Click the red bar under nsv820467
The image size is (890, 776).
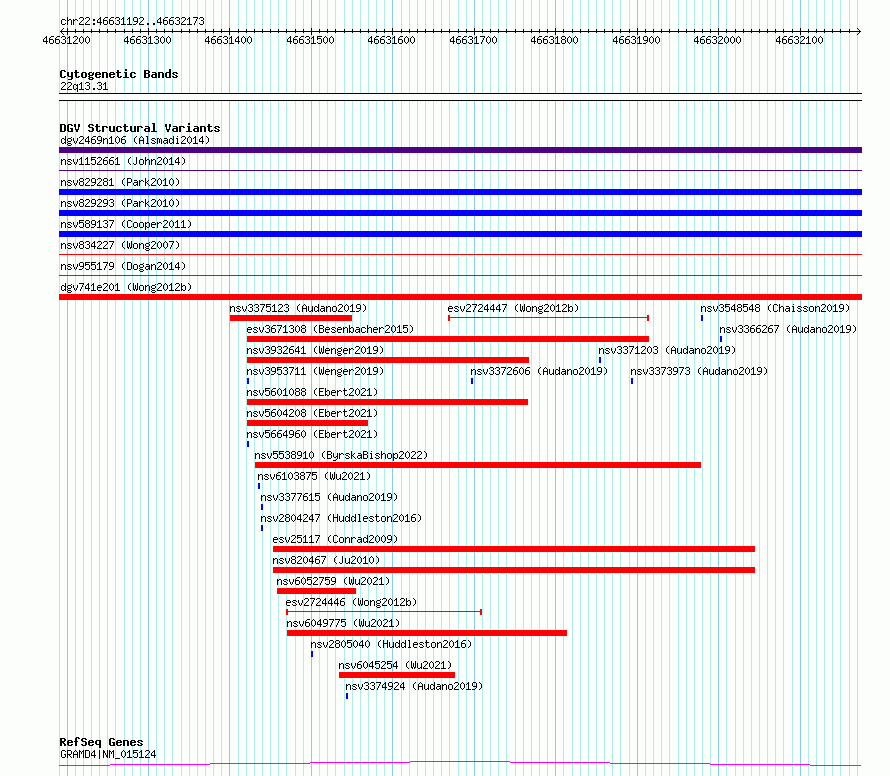click(514, 570)
